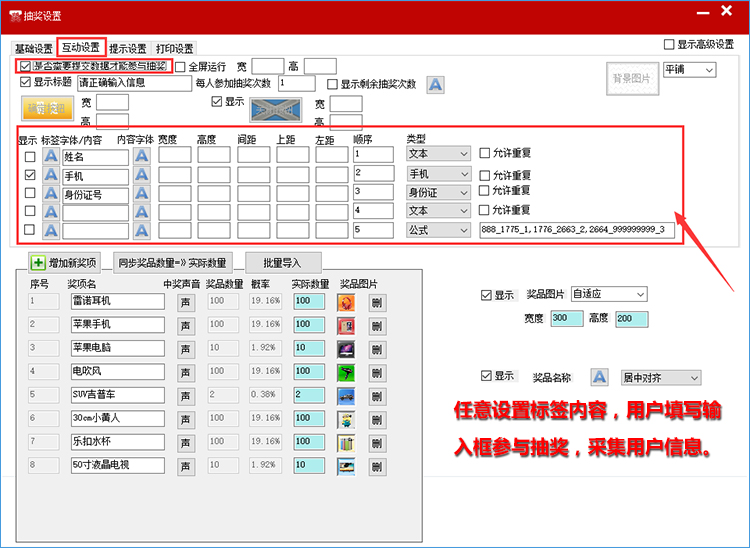Expand type dropdown showing 身份证
The height and width of the screenshot is (548, 750).
point(438,192)
